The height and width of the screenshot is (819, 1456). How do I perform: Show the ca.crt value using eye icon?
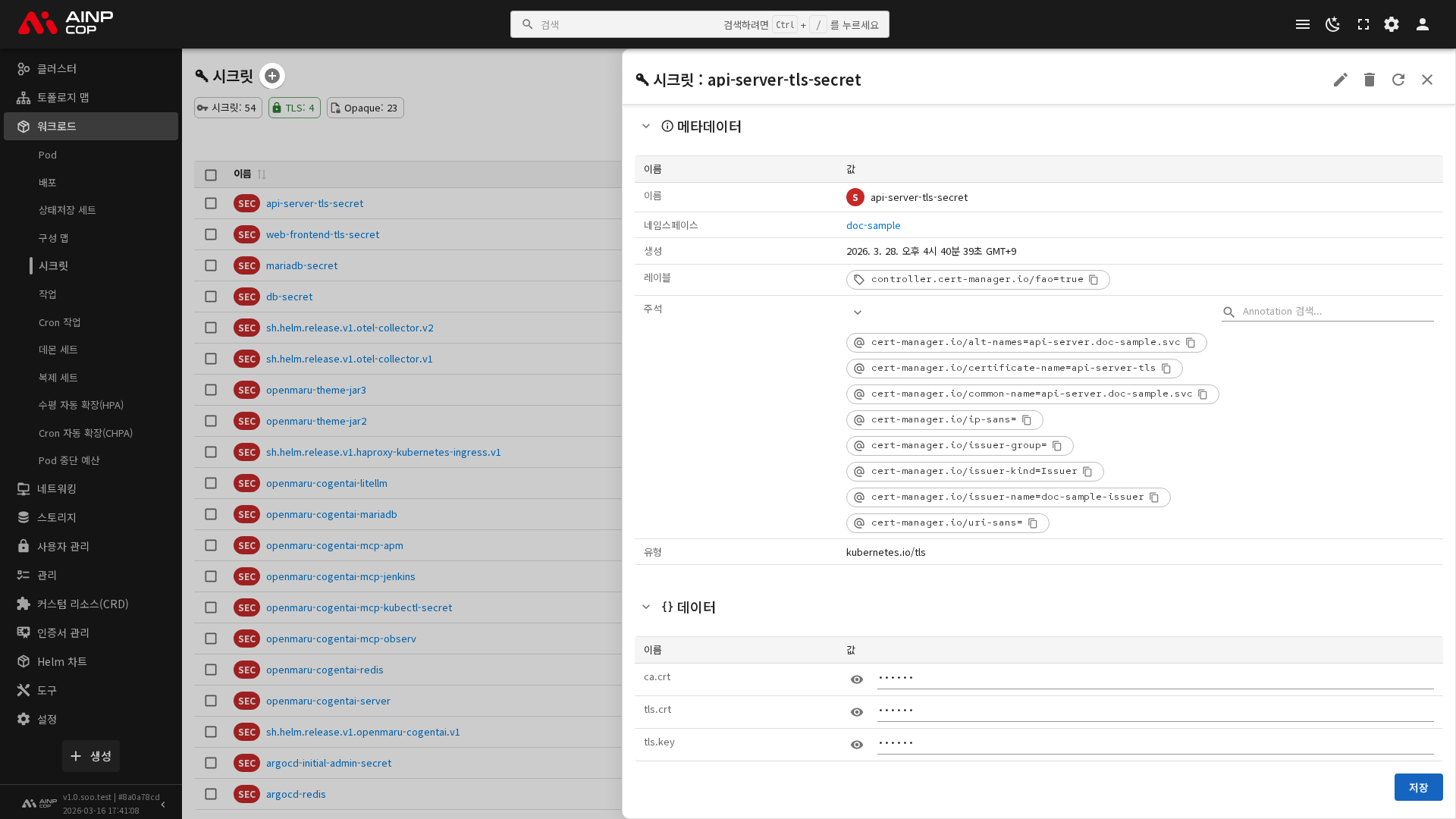click(857, 679)
